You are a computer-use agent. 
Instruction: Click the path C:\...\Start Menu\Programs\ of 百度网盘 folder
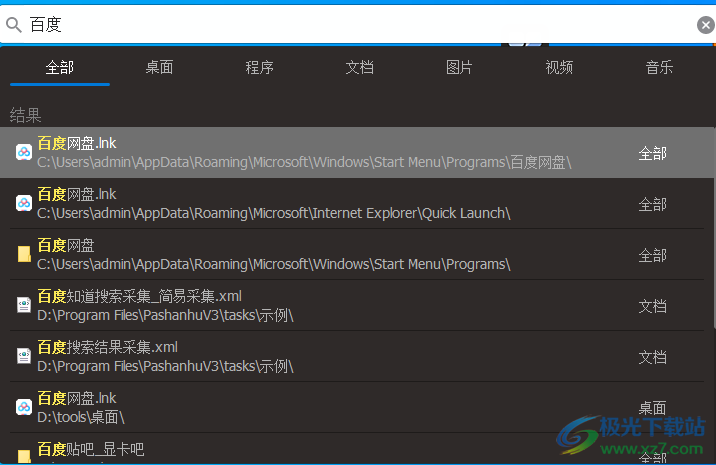274,264
